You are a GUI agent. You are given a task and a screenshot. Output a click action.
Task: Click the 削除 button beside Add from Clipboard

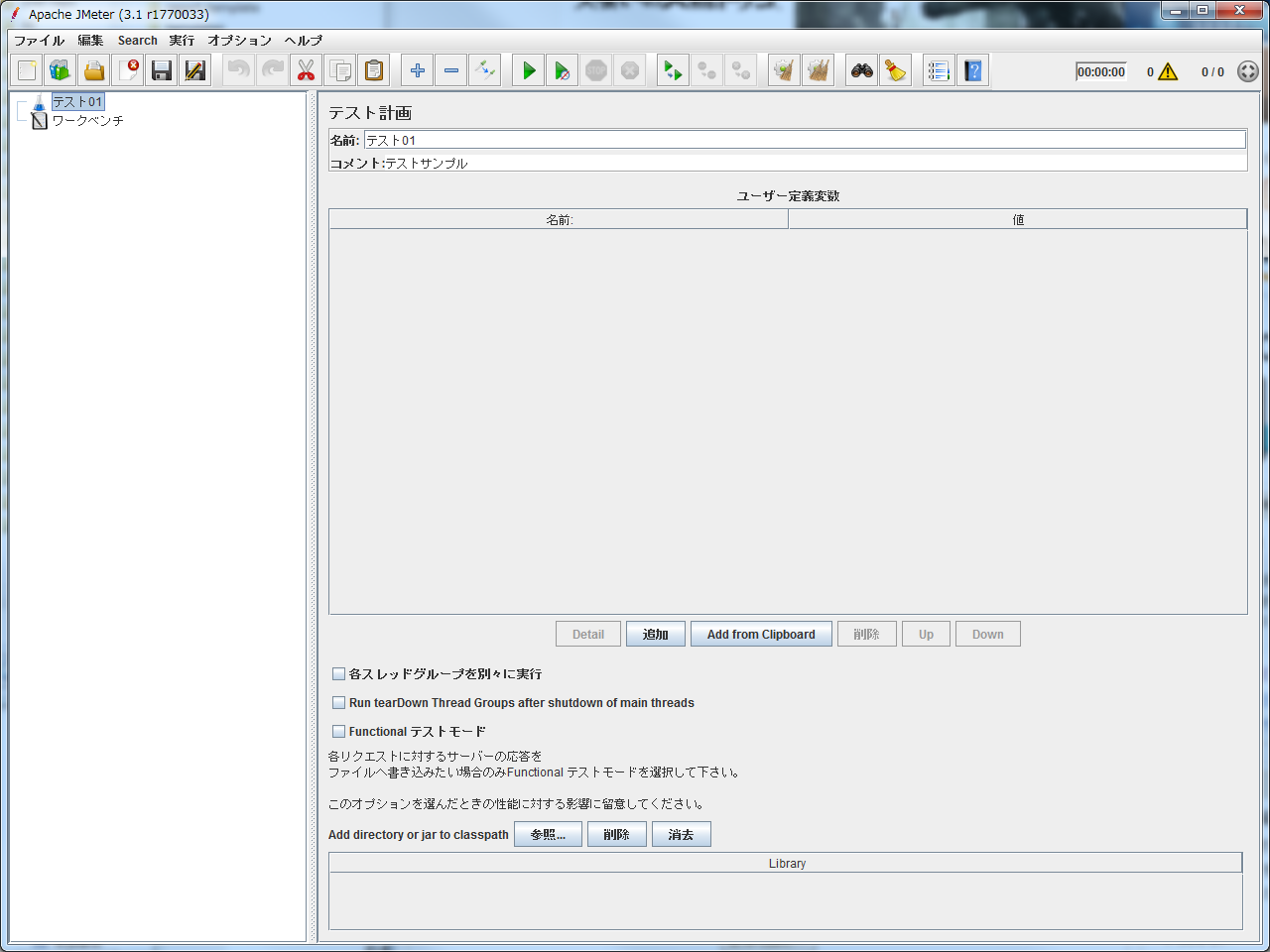(x=867, y=635)
